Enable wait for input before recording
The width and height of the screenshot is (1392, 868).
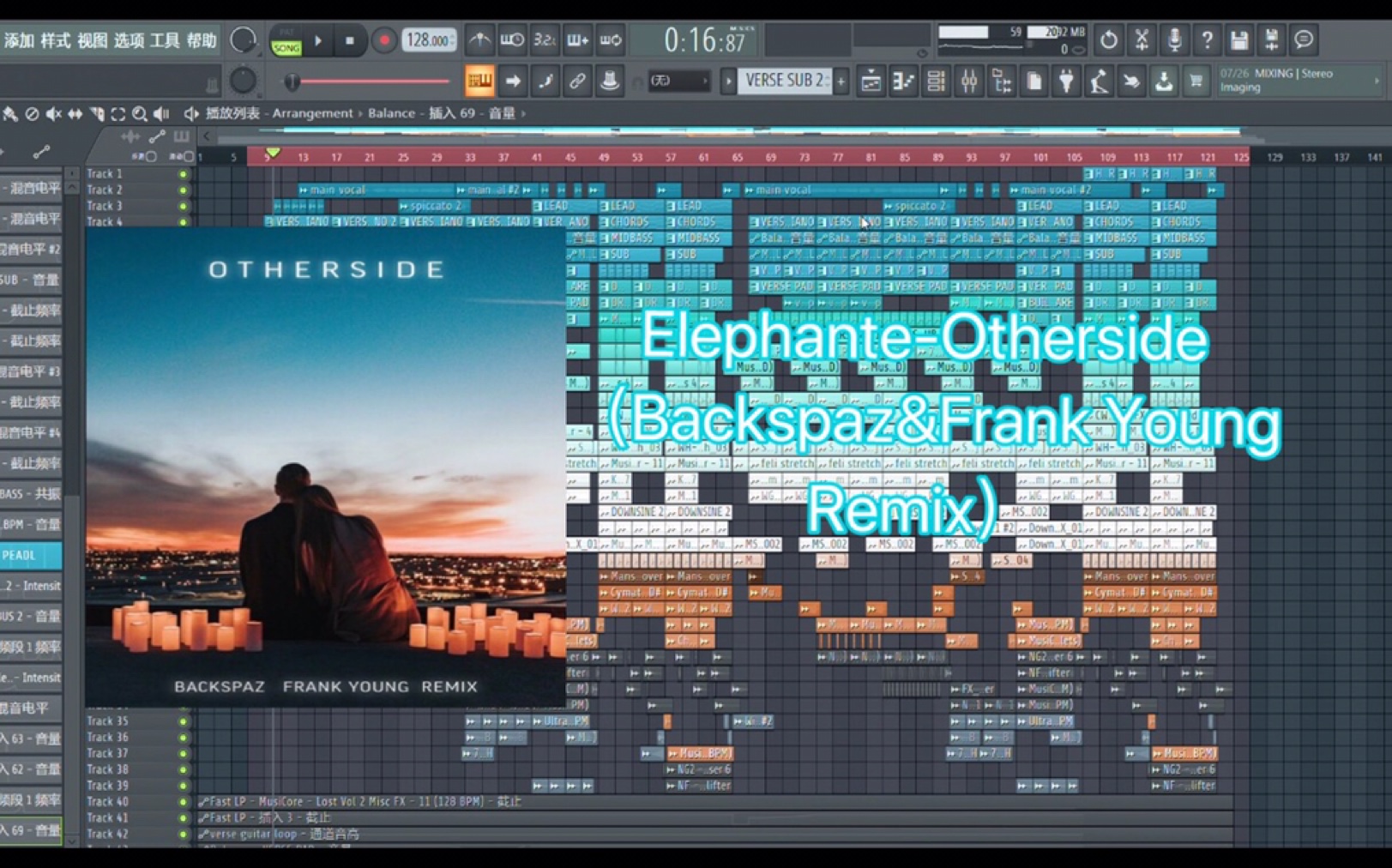tap(512, 40)
